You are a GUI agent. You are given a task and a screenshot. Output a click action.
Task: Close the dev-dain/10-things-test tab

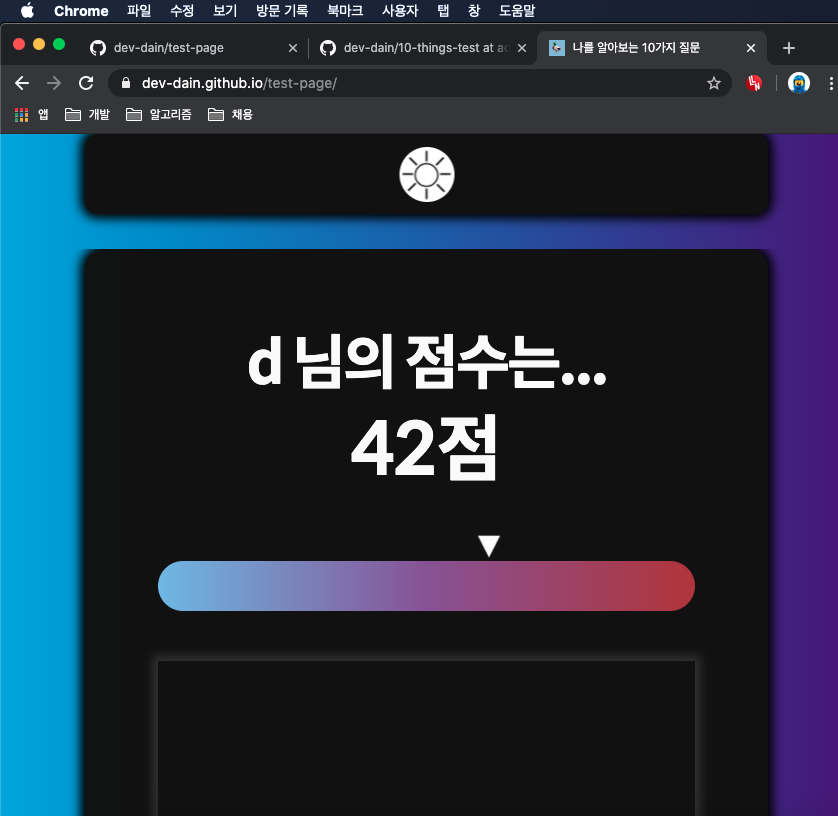point(522,48)
